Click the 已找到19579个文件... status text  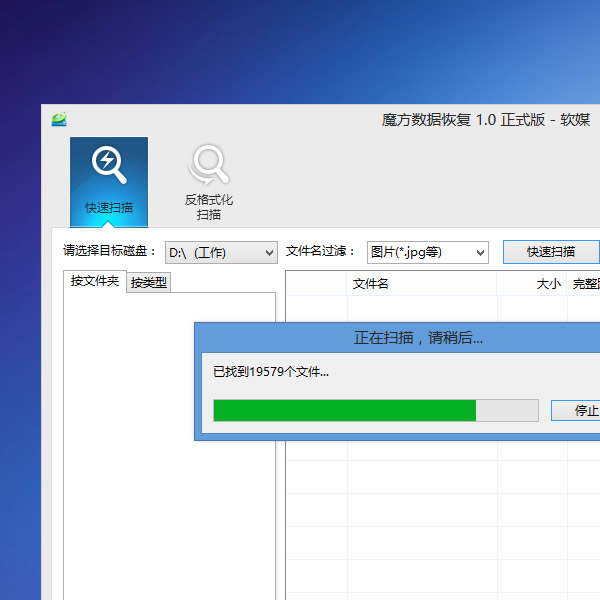(271, 372)
